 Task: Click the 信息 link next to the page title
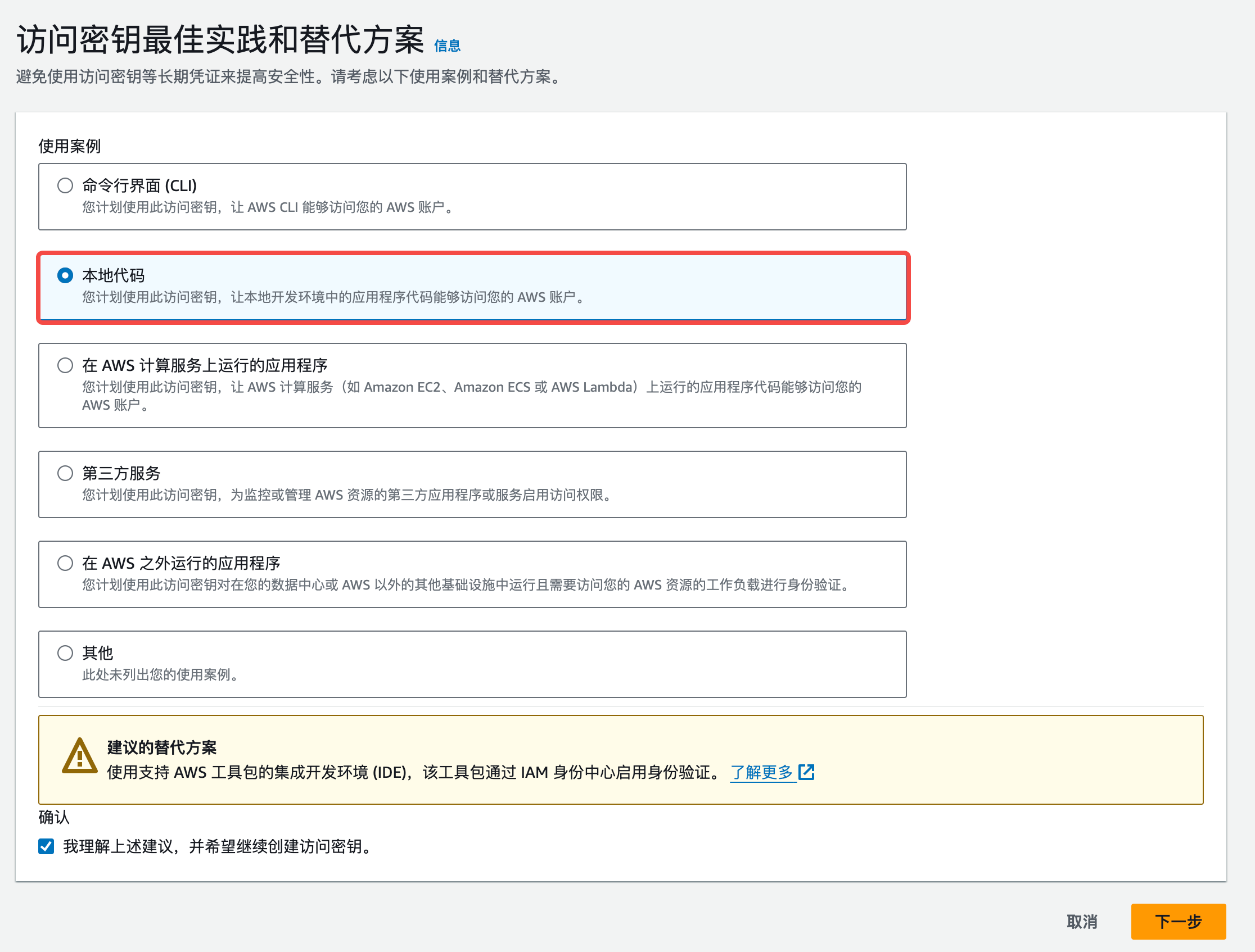[447, 47]
